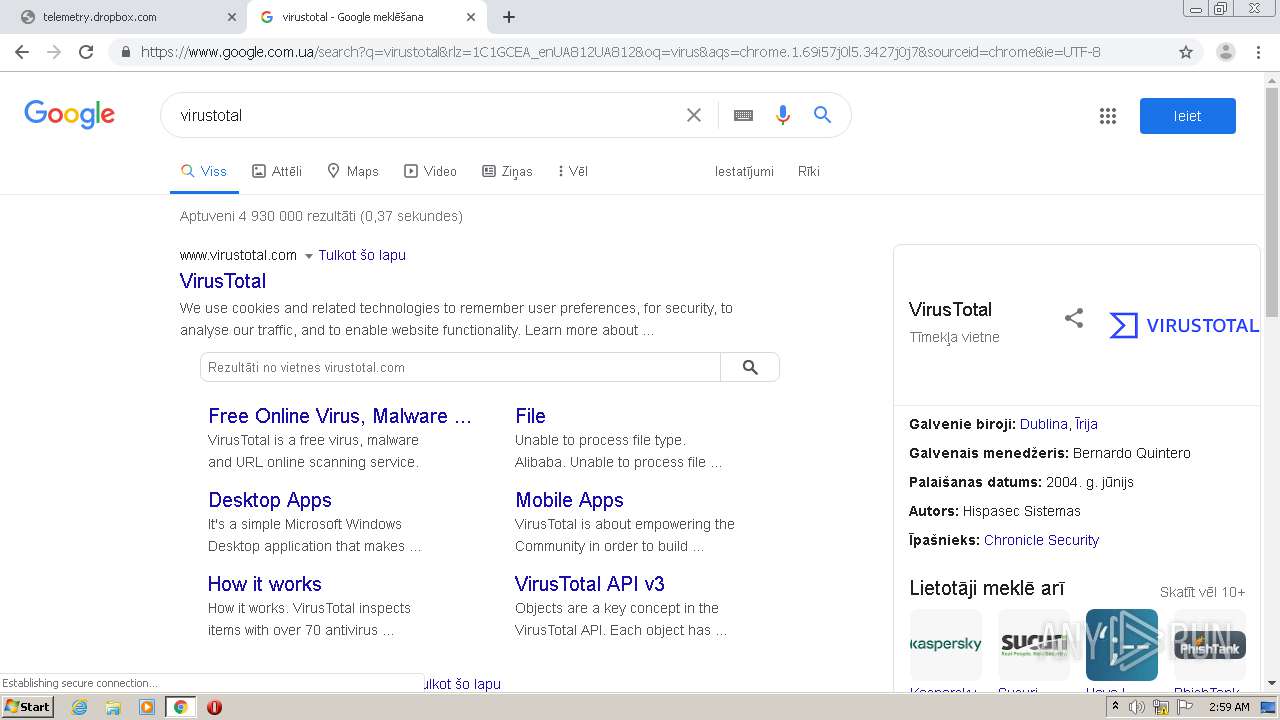Click Īrija link in knowledge panel

pos(1086,424)
